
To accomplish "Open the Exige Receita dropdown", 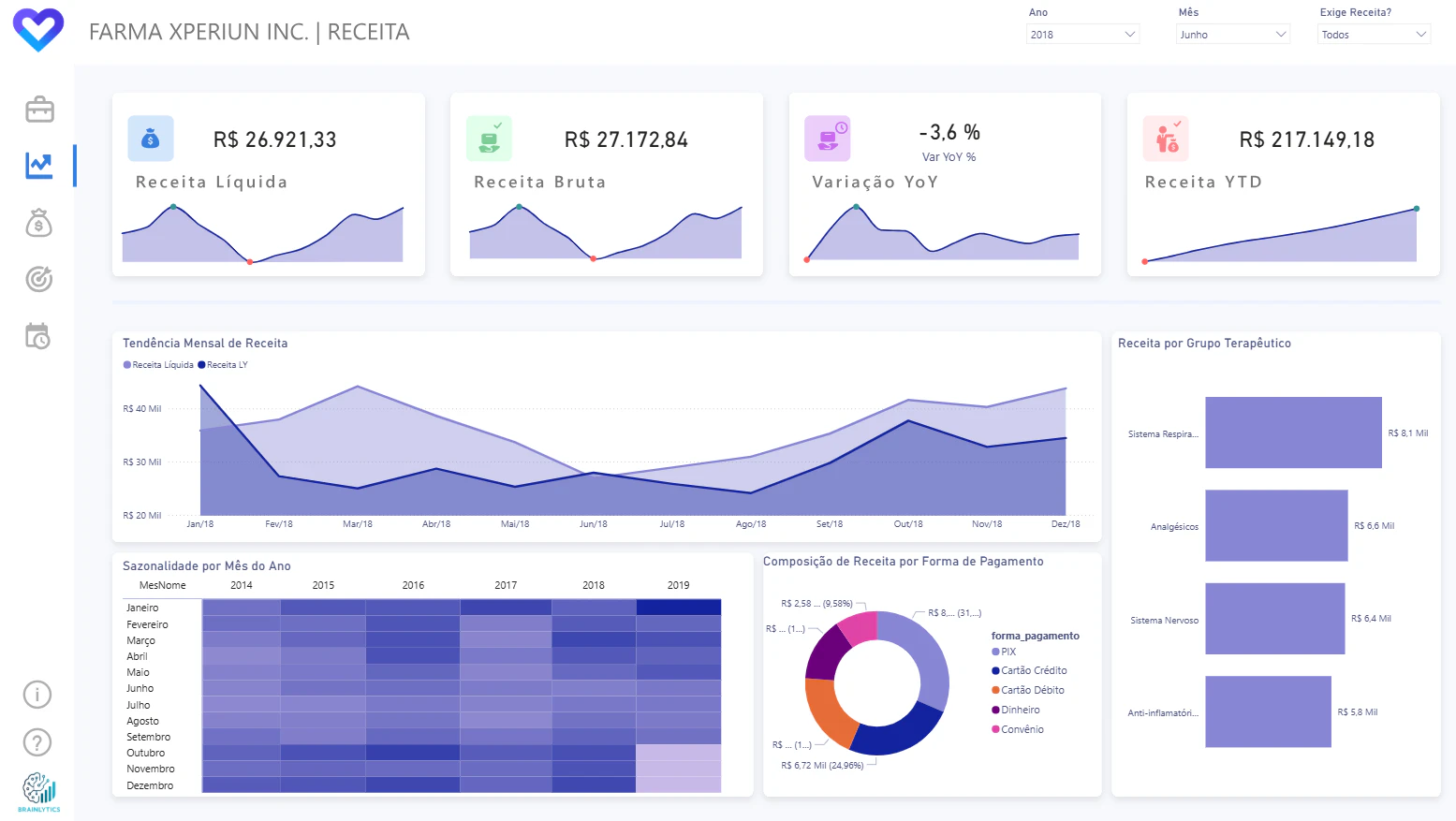I will 1375,35.
